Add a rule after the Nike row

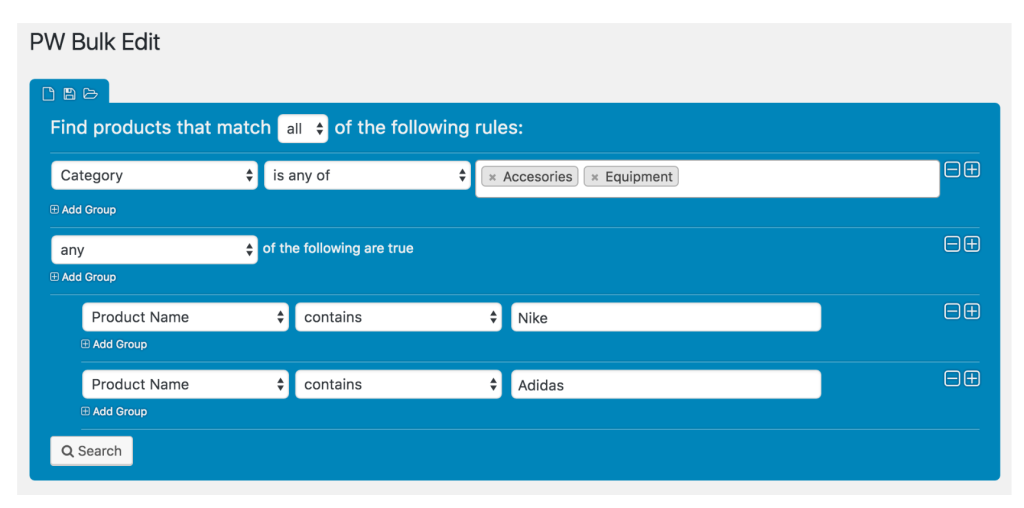[972, 311]
